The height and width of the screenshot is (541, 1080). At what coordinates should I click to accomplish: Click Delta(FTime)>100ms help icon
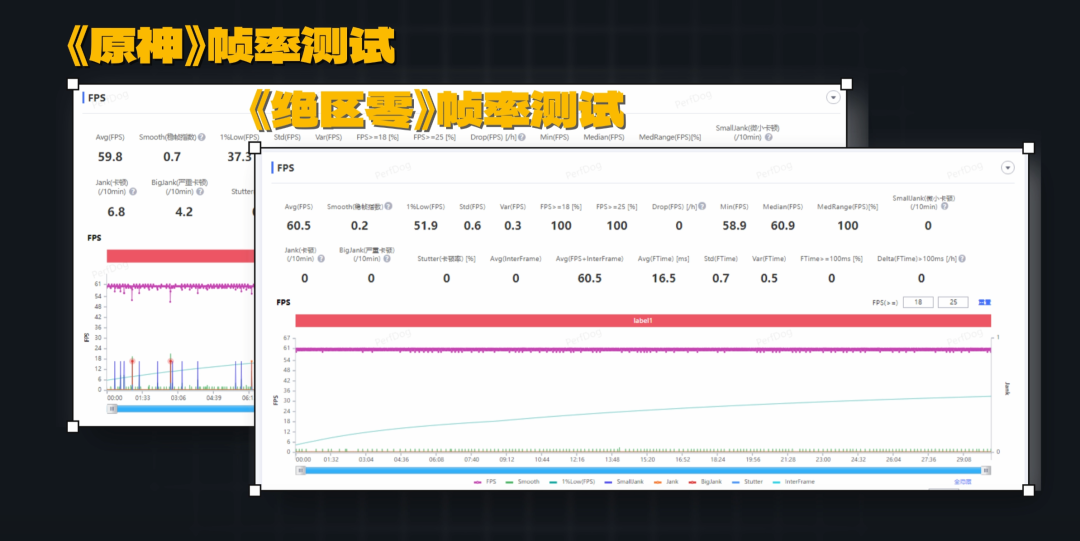pos(972,258)
